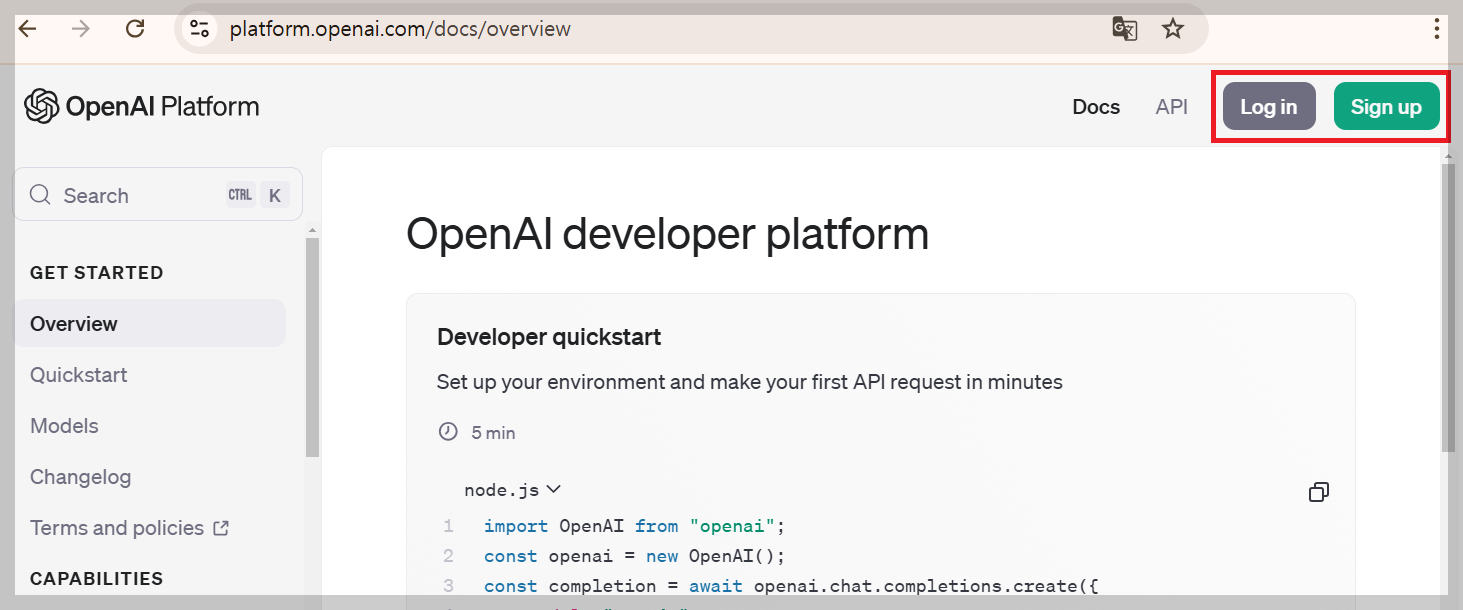Screen dimensions: 1463x610
Task: Focus the Search box in sidebar
Action: (157, 194)
